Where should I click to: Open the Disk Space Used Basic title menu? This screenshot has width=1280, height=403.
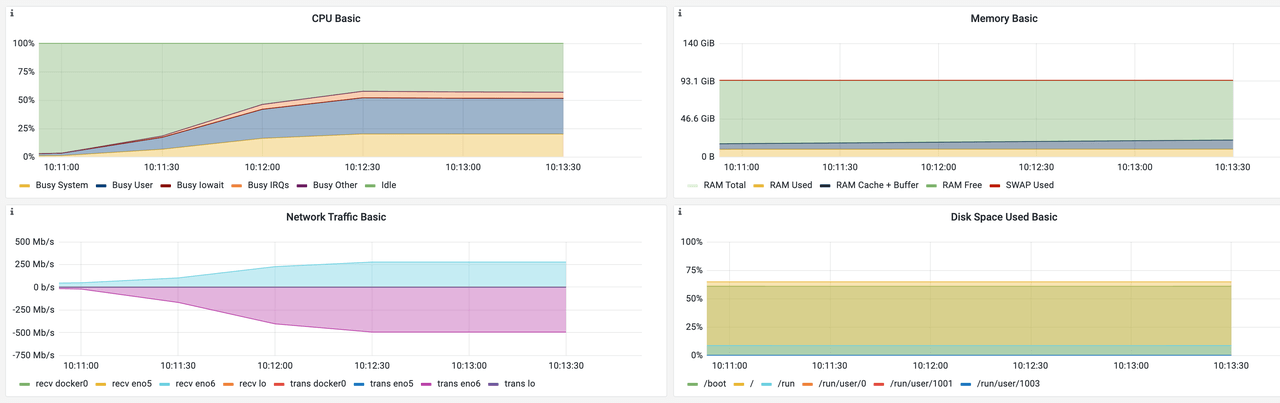(x=1003, y=217)
